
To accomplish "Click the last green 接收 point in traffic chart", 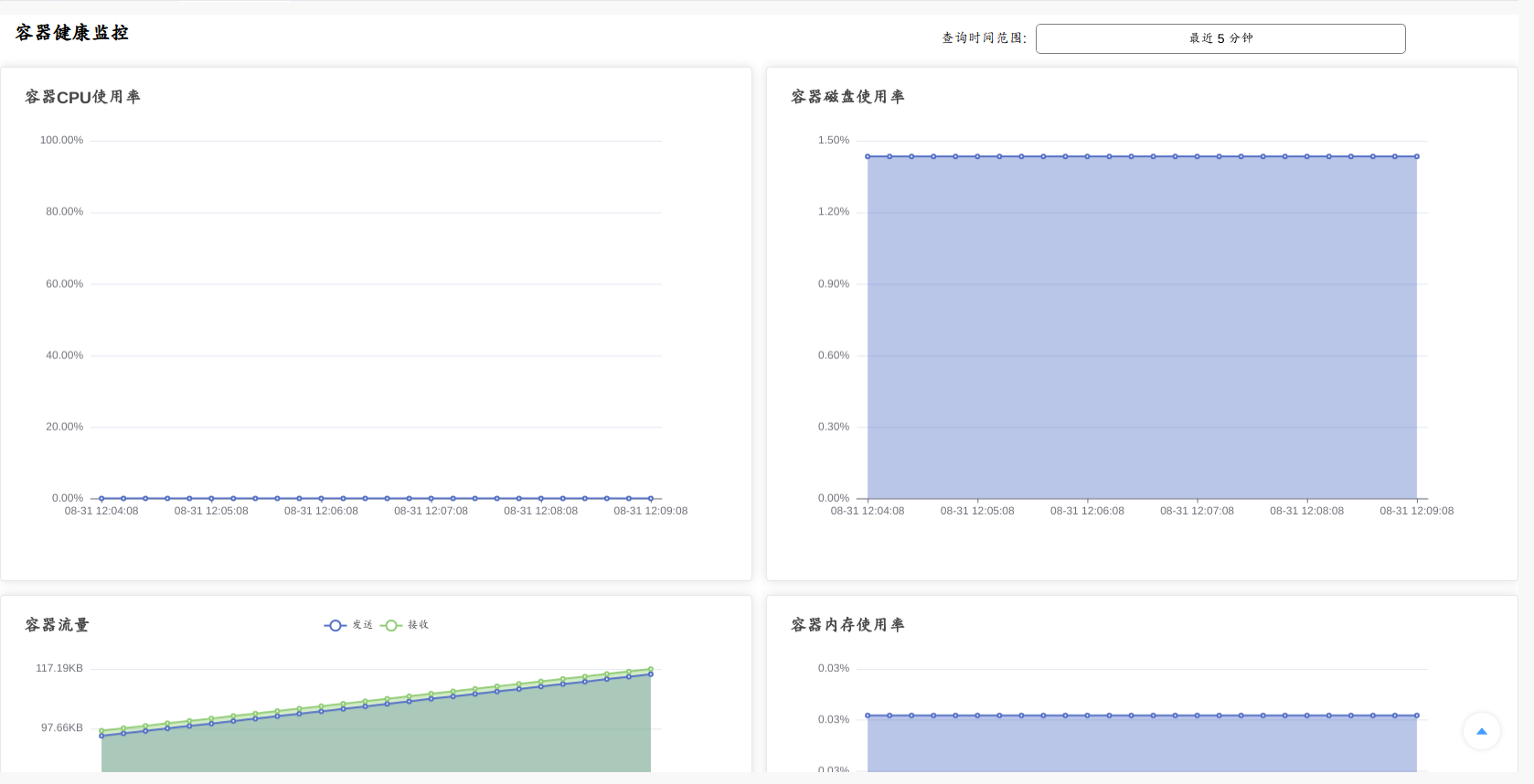I will tap(651, 669).
